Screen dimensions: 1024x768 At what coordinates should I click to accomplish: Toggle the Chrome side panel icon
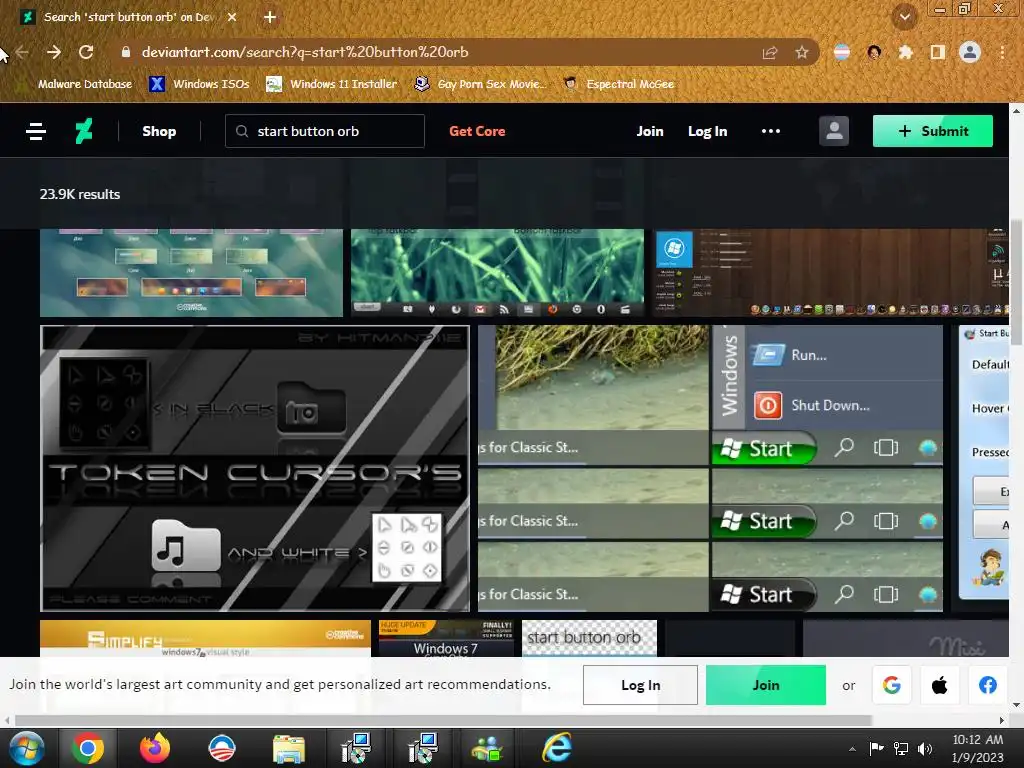tap(938, 52)
